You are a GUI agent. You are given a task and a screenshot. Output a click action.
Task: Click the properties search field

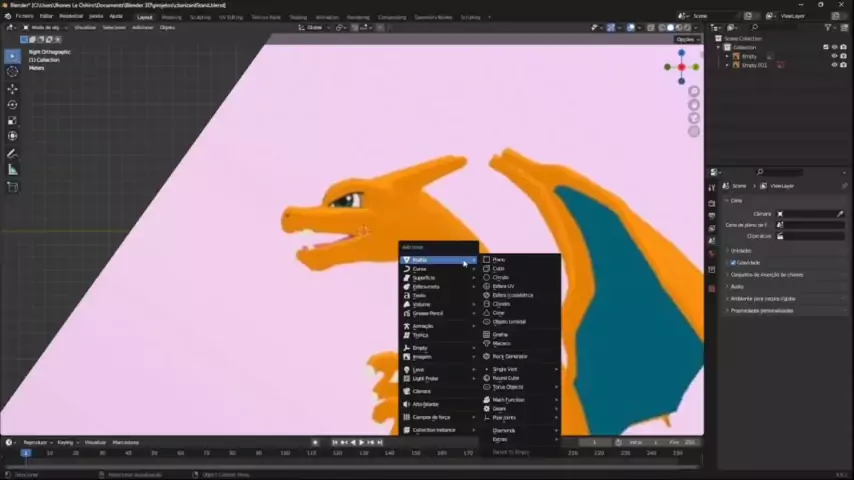click(780, 172)
